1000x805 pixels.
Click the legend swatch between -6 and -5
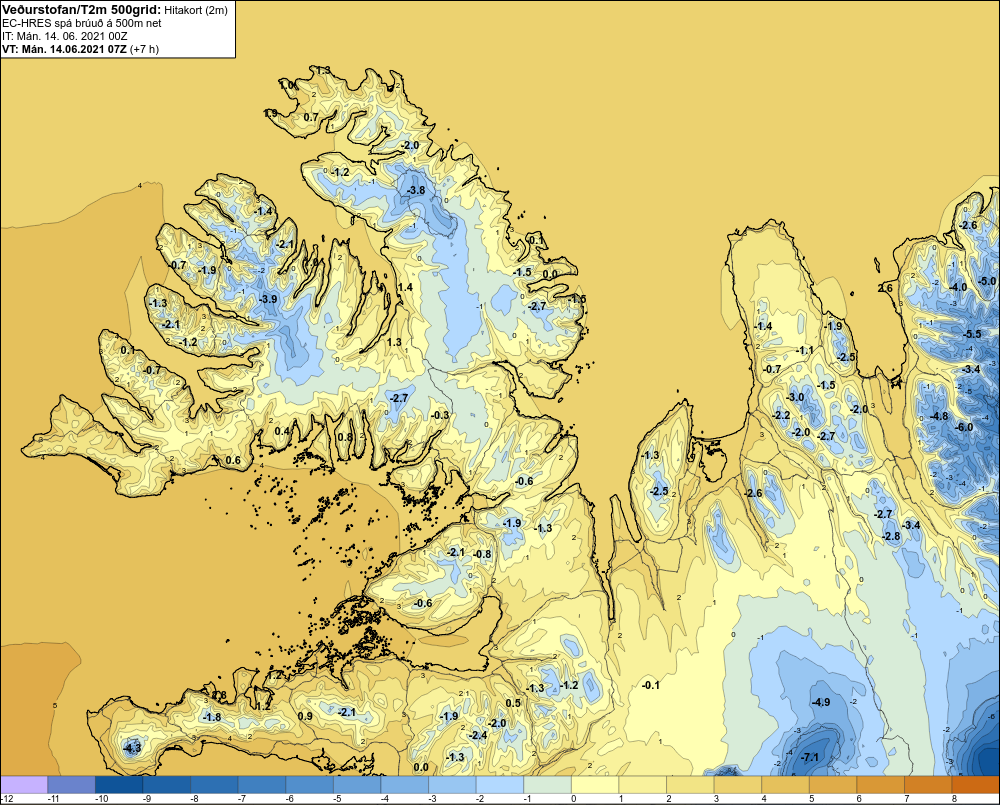(x=310, y=784)
